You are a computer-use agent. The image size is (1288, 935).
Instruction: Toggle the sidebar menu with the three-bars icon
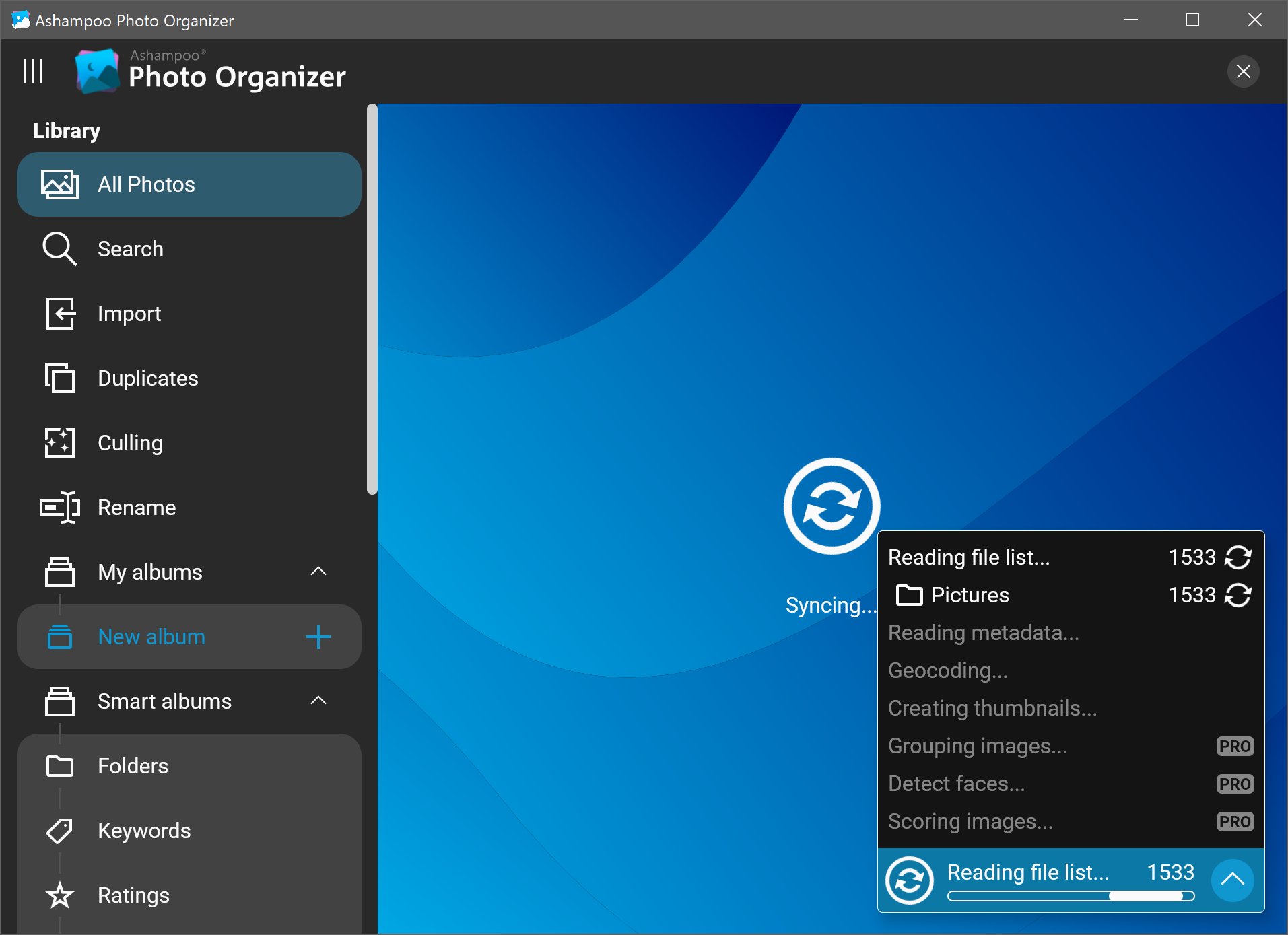point(33,71)
